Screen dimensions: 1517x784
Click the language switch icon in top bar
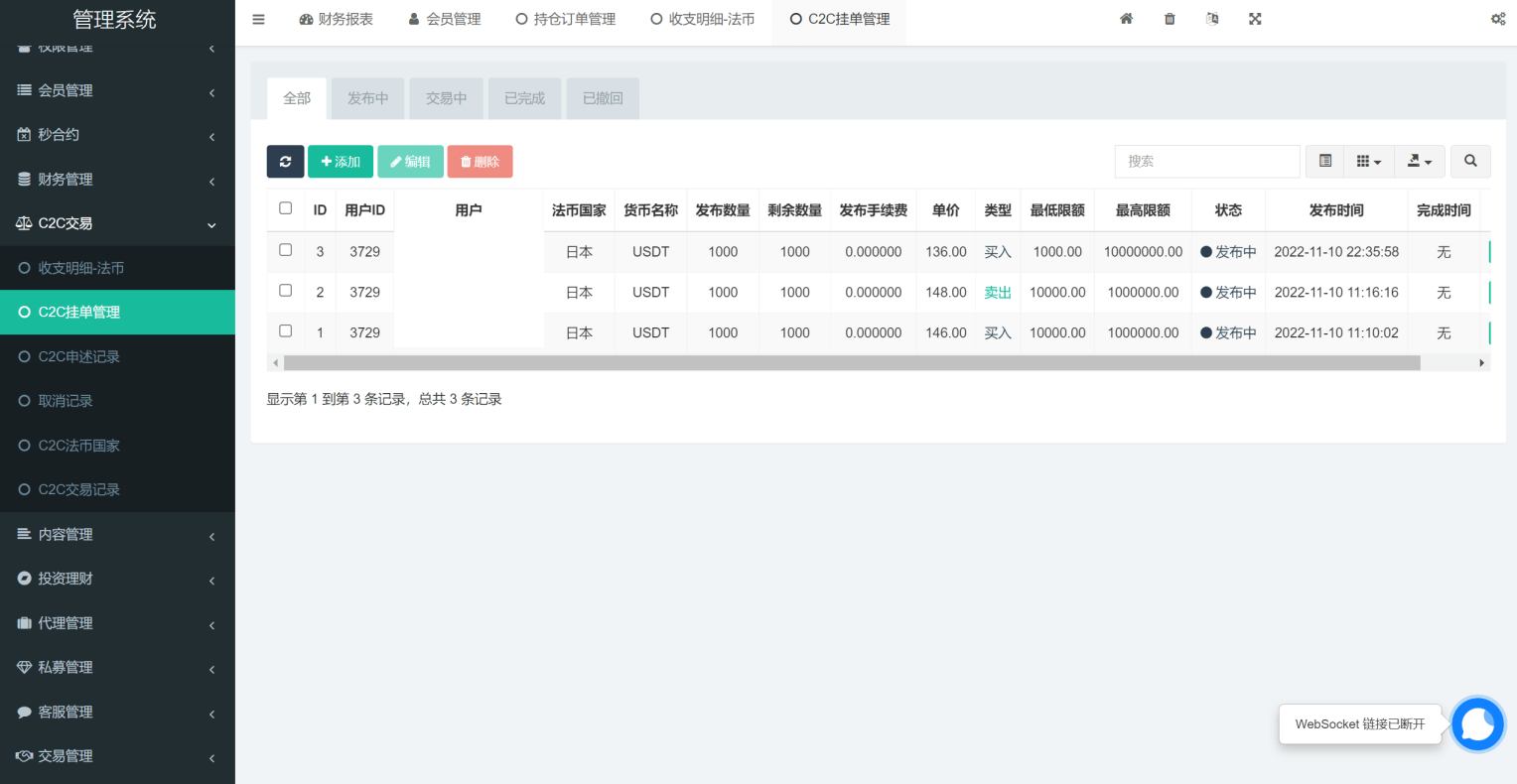click(1212, 19)
